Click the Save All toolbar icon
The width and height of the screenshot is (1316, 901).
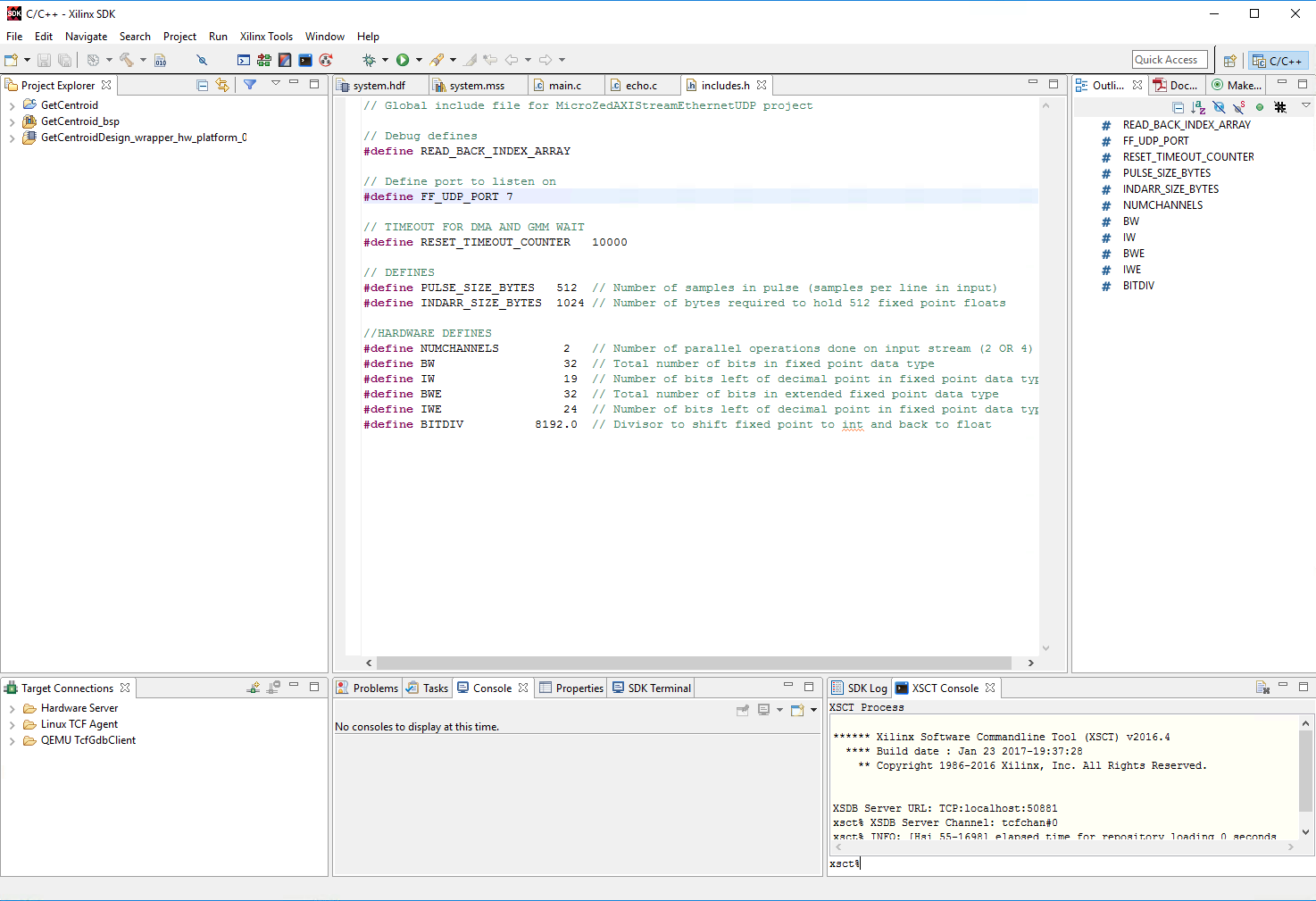pos(64,60)
